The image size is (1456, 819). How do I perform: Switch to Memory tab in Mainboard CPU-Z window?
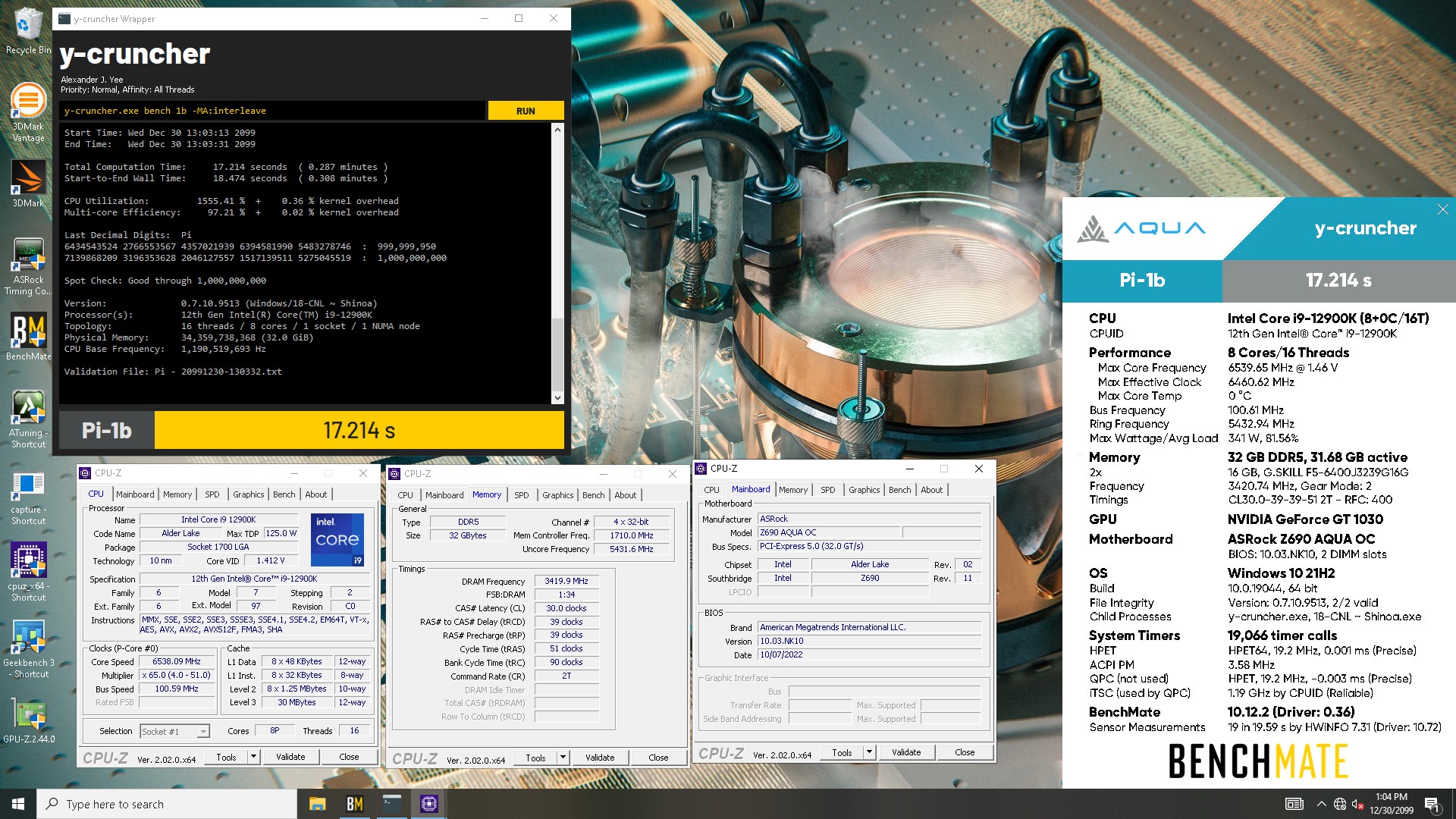click(793, 490)
